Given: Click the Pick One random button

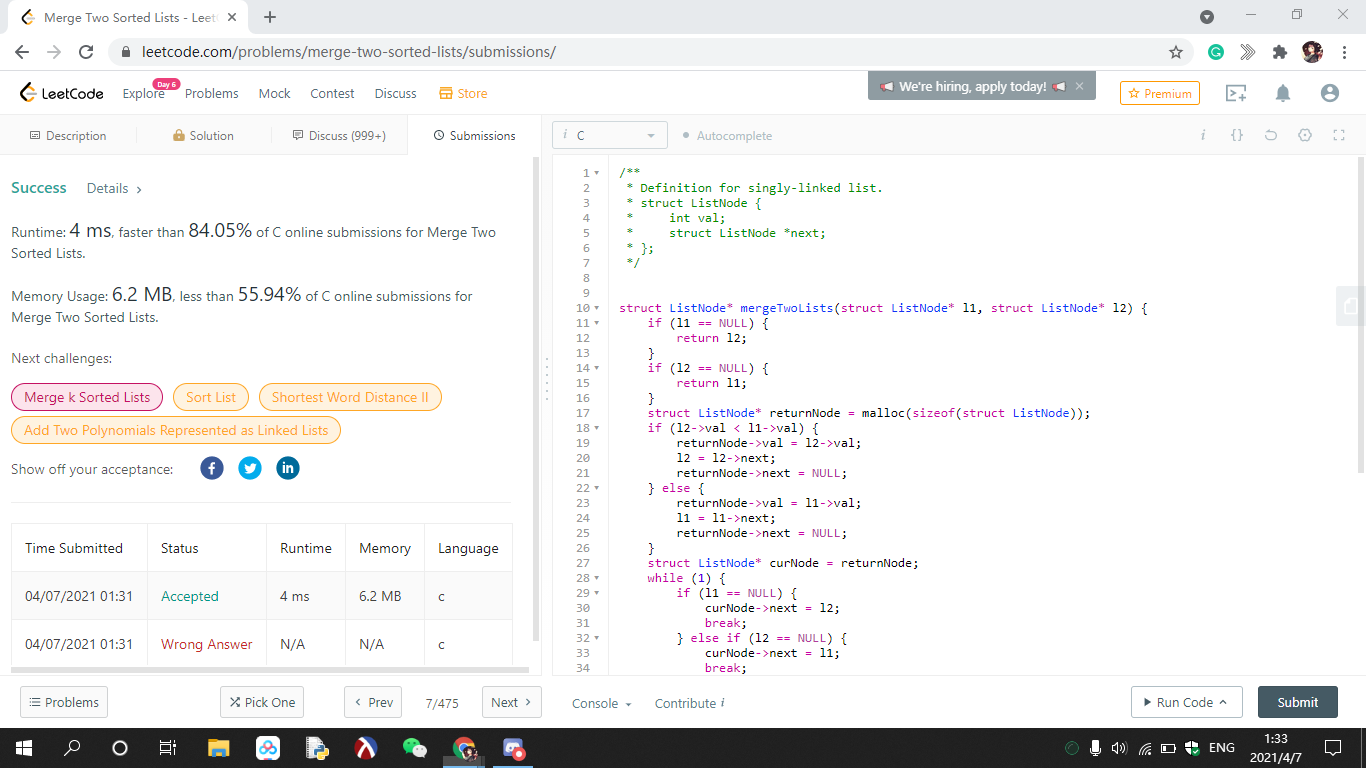Looking at the screenshot, I should click(x=262, y=702).
